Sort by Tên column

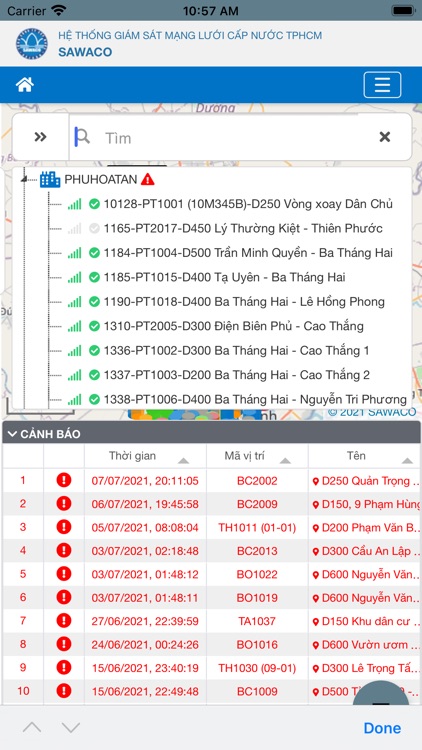click(364, 456)
